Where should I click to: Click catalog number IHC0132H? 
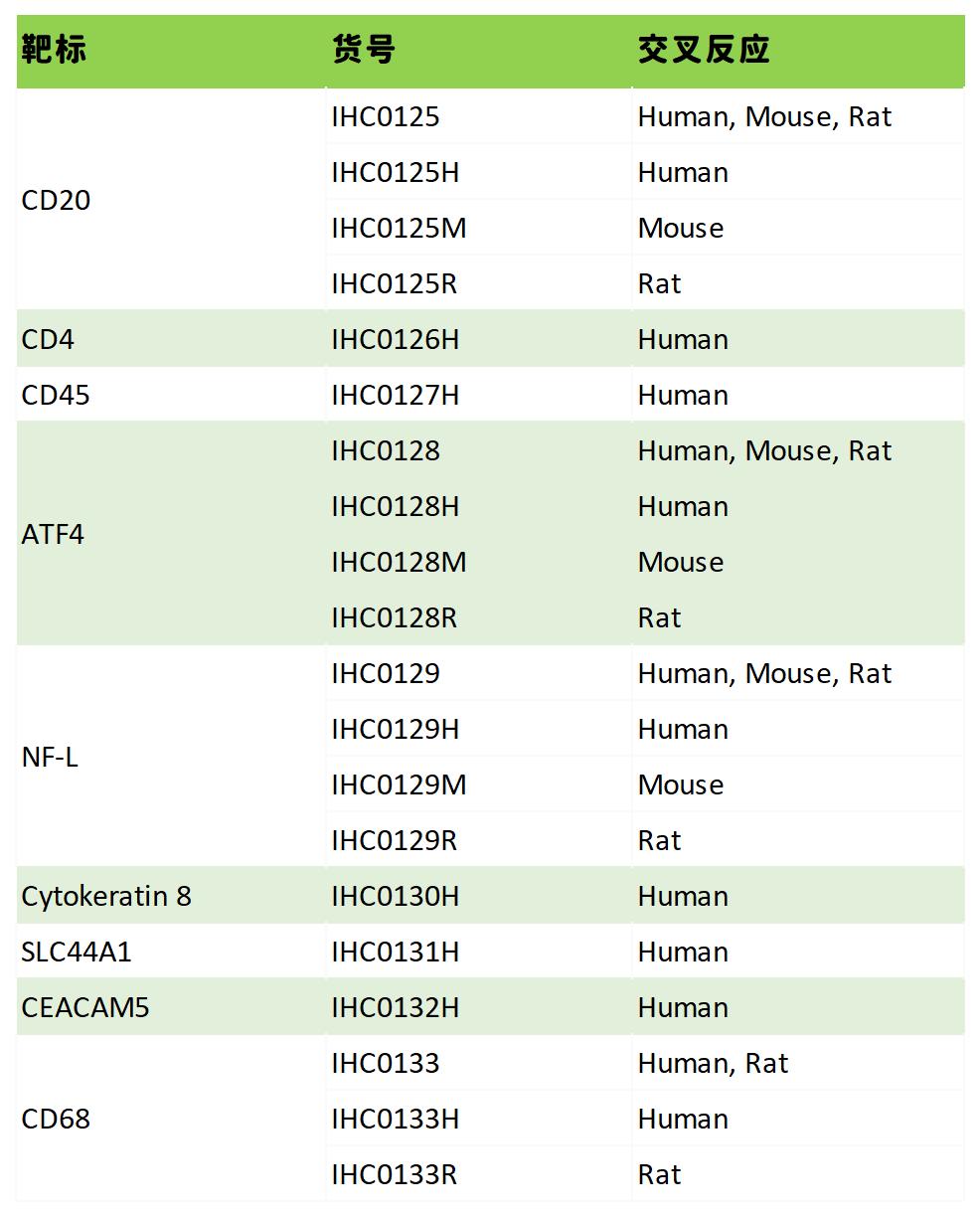[x=396, y=1008]
